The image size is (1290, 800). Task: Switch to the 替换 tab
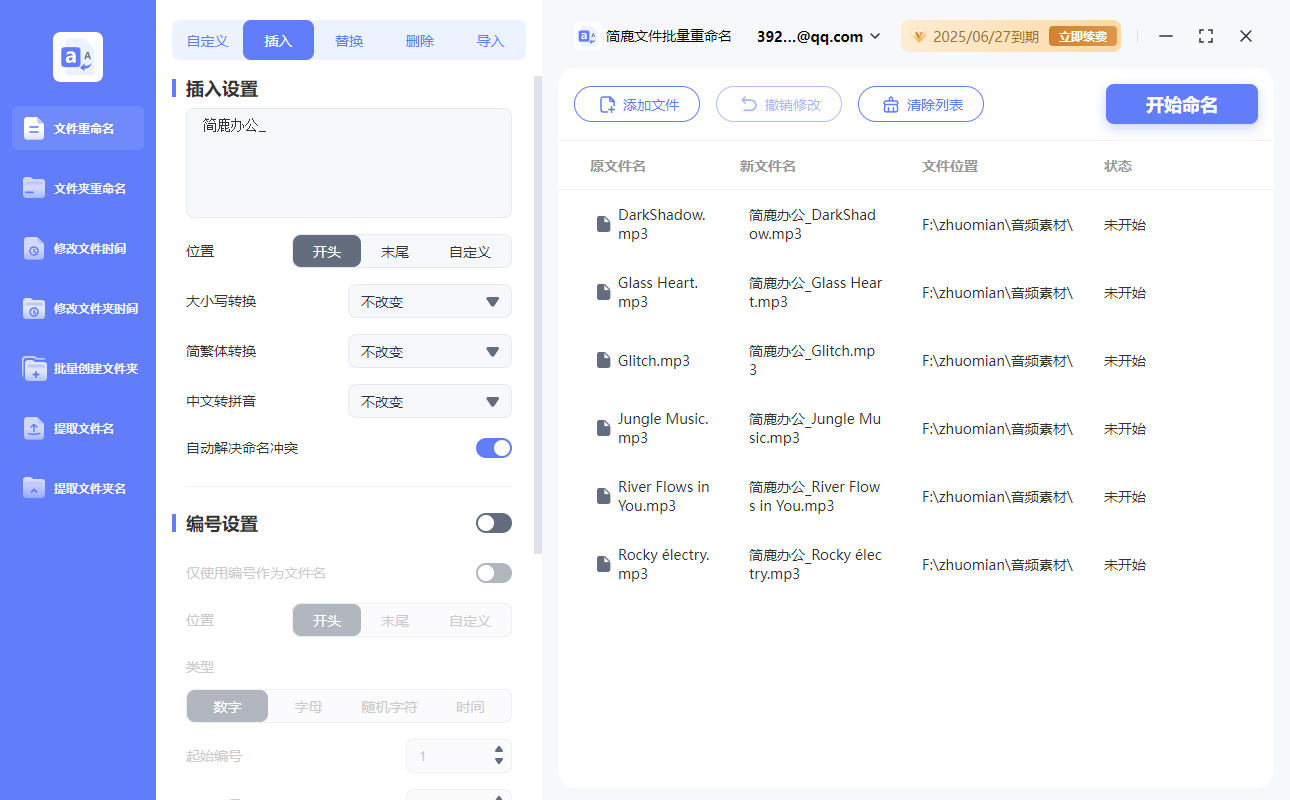(x=349, y=40)
